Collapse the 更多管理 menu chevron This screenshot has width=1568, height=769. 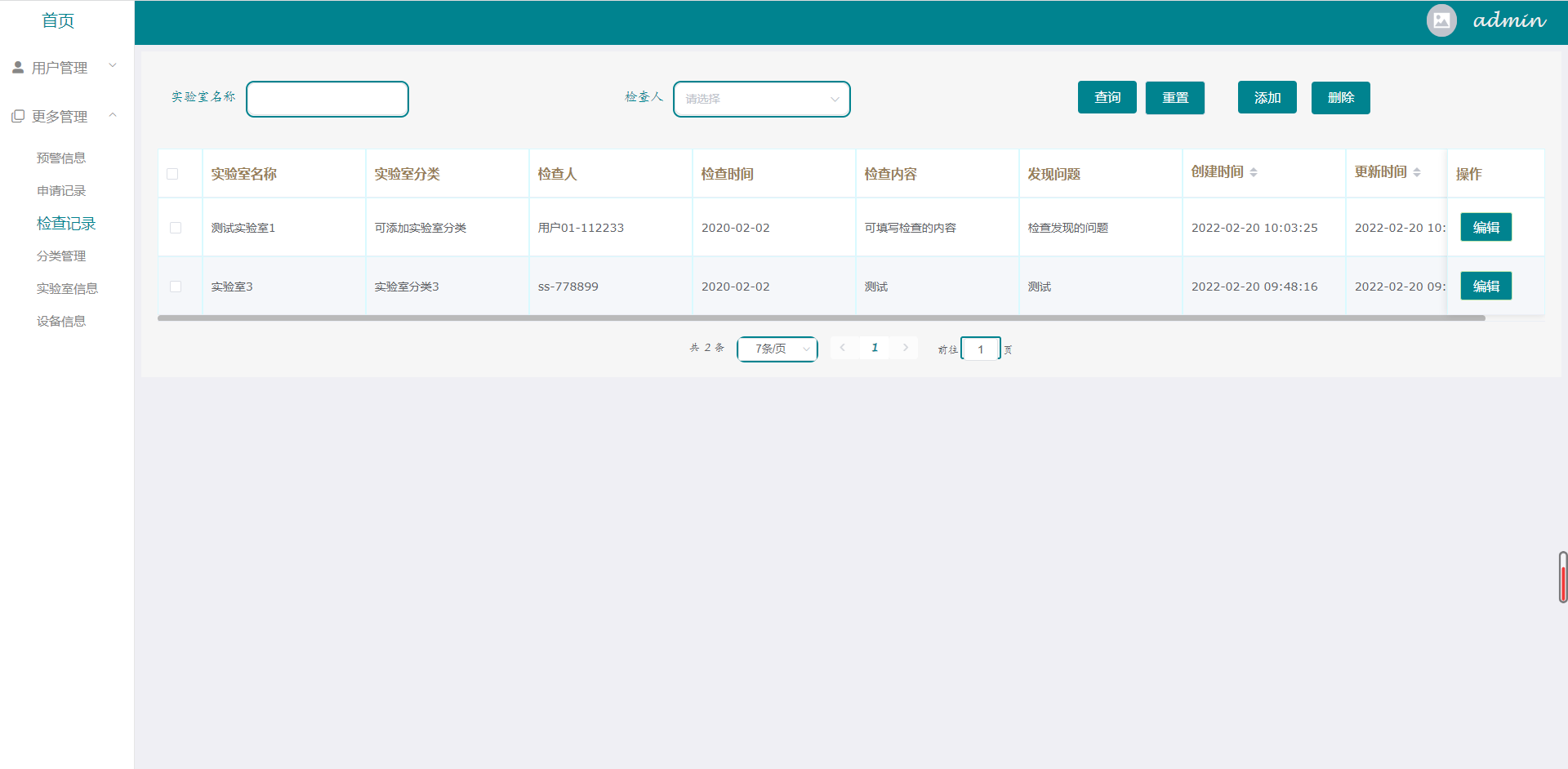[x=113, y=115]
